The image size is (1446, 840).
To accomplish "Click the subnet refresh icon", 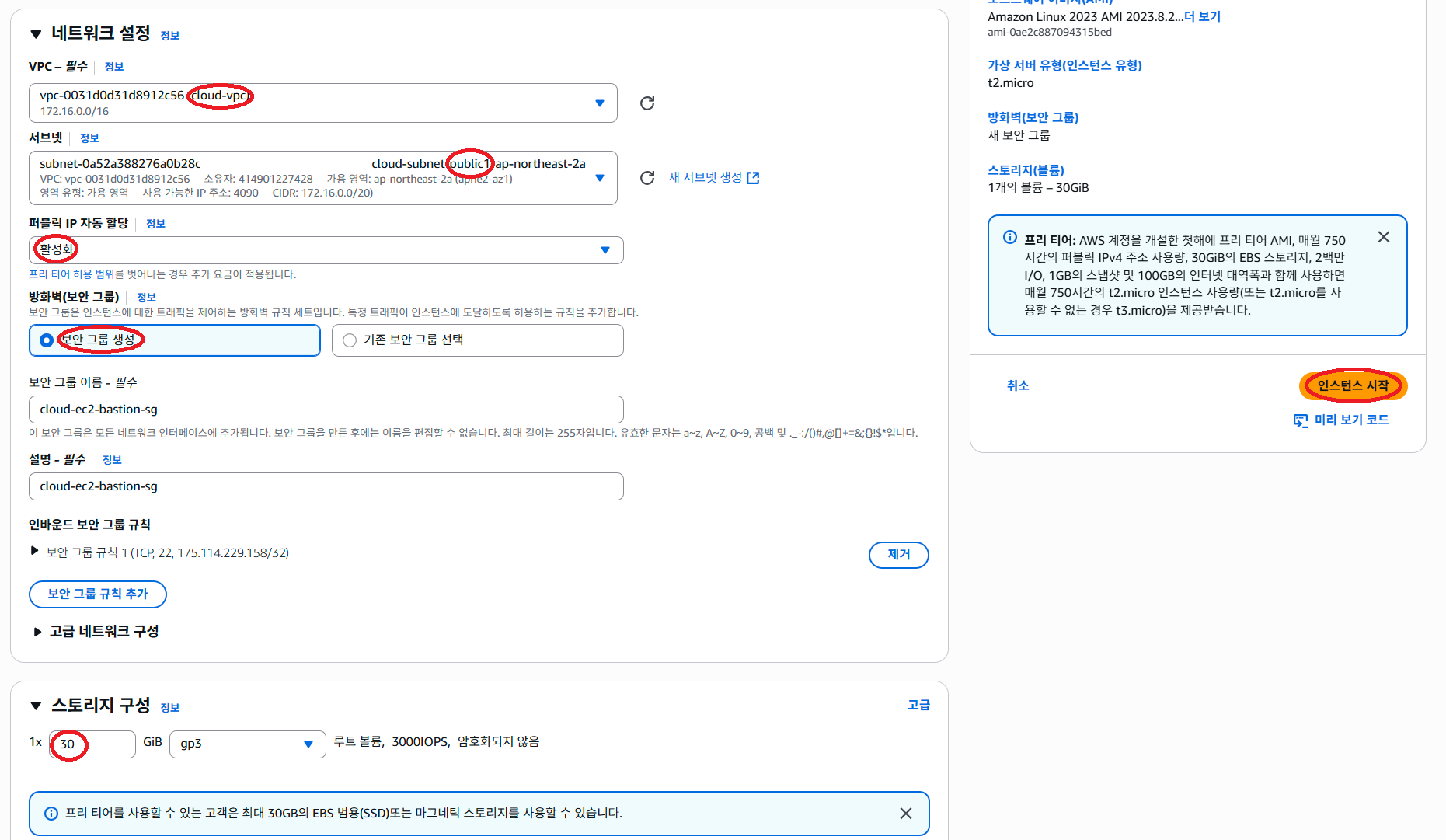I will tap(646, 178).
